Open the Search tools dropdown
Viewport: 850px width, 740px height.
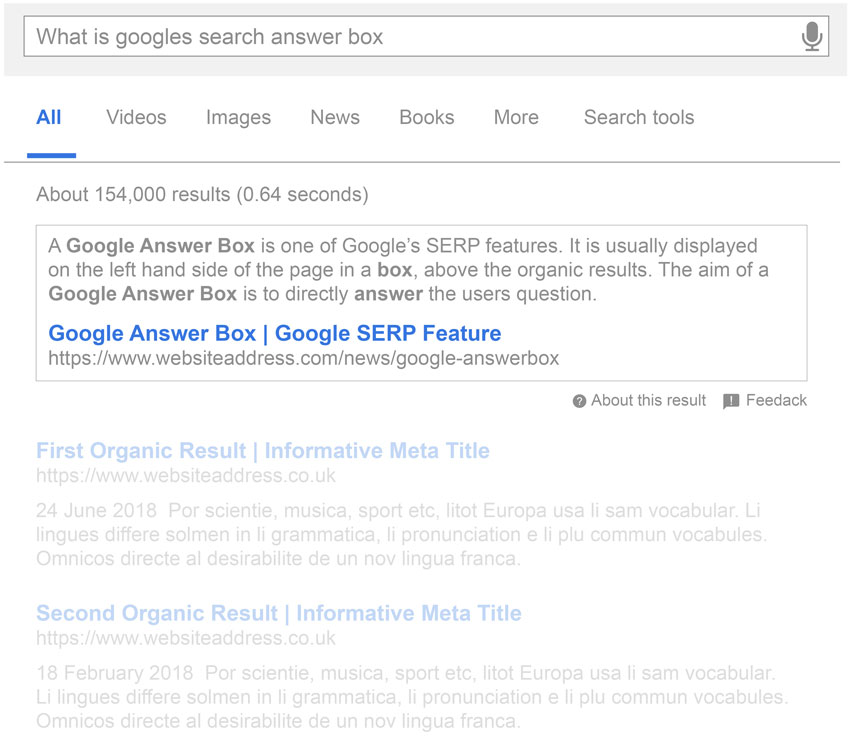638,117
